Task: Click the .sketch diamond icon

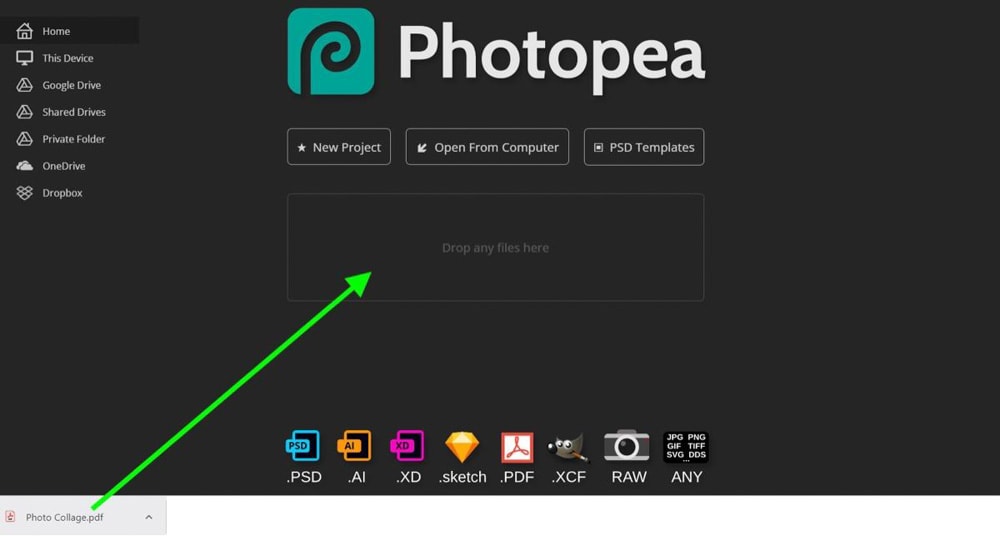Action: (x=462, y=447)
